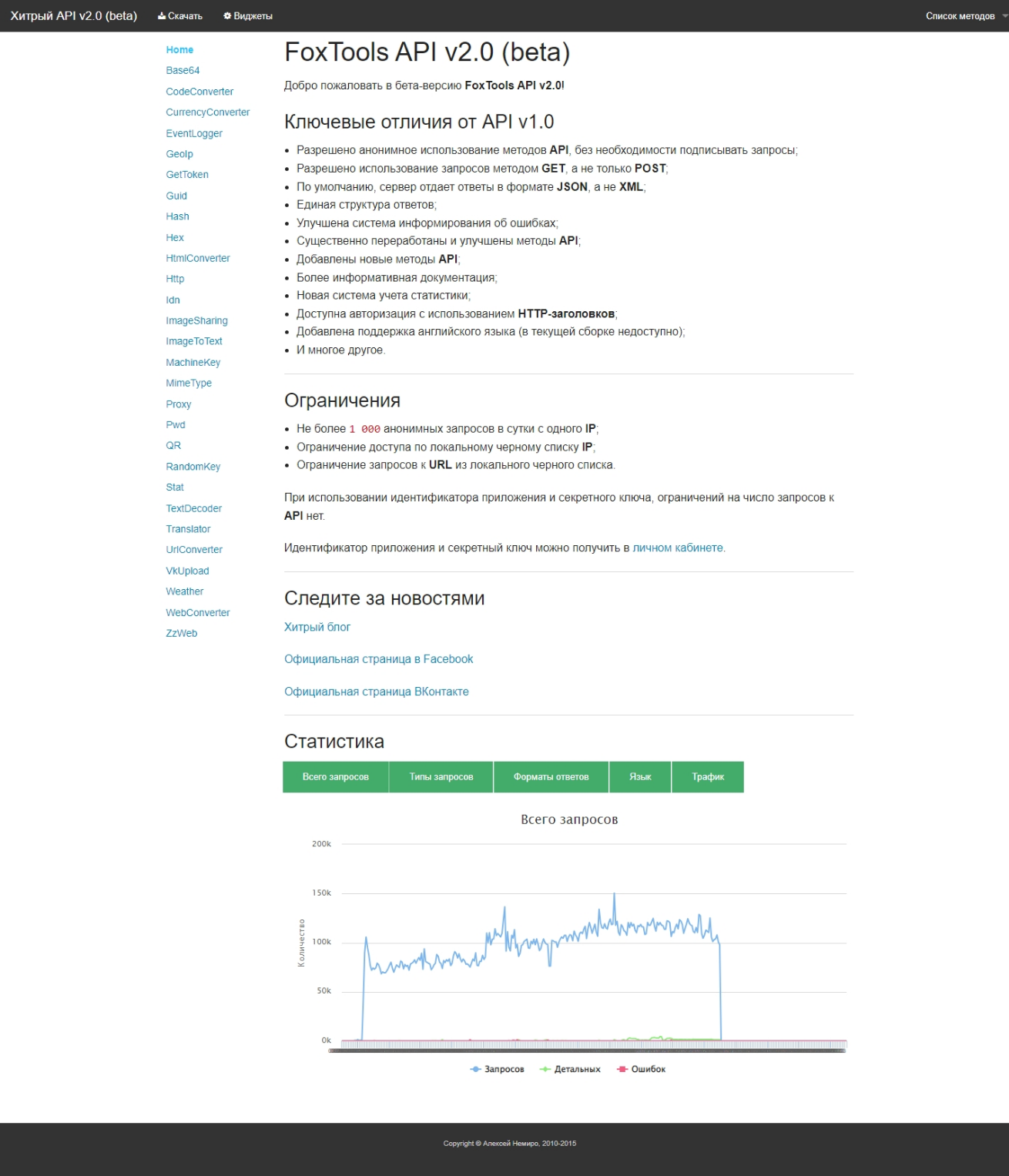This screenshot has height=1176, width=1009.
Task: Open ImageToText
Action: [194, 341]
